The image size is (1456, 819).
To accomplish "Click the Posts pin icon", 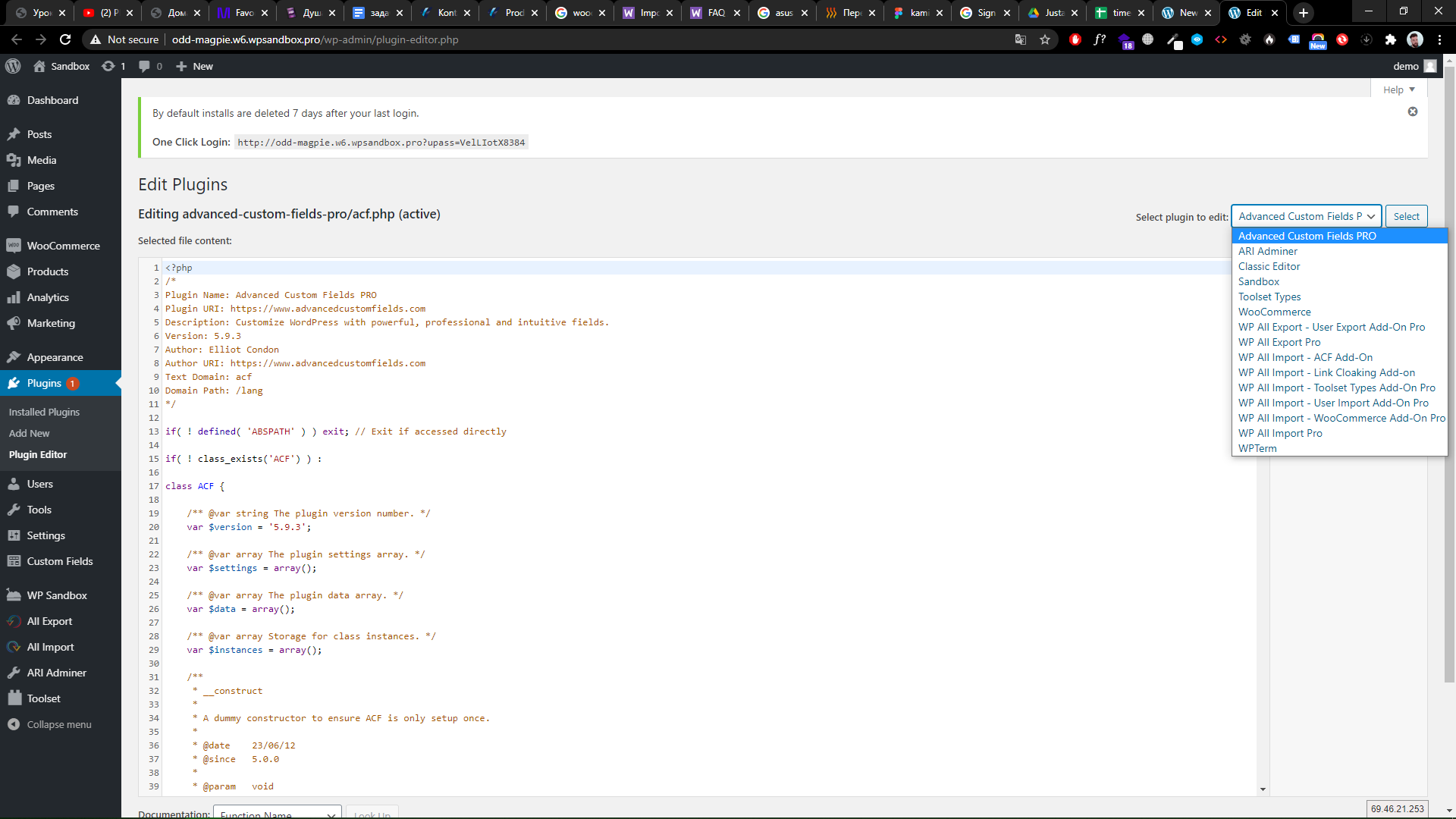I will point(14,134).
